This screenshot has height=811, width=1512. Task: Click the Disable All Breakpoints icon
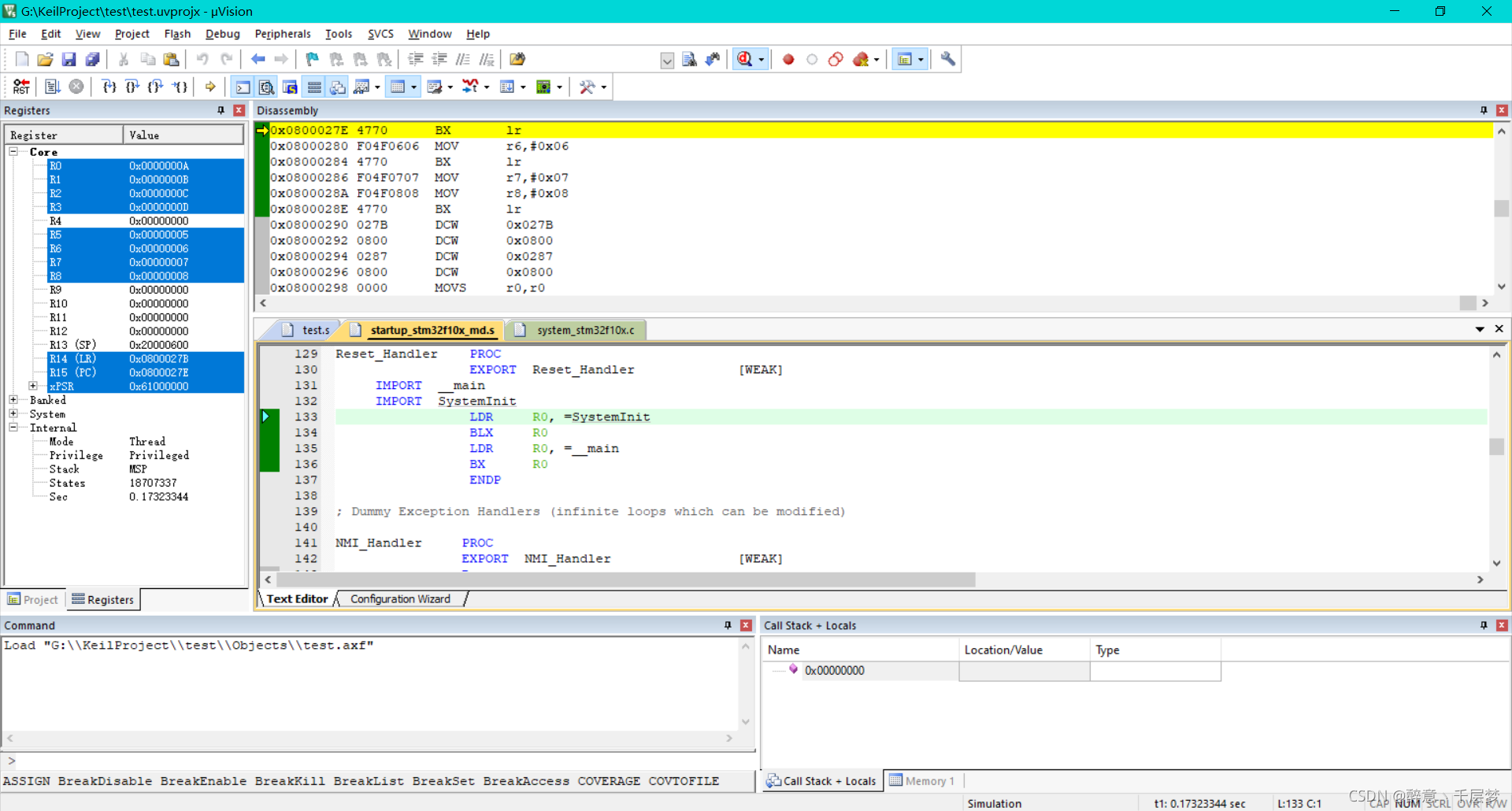836,59
